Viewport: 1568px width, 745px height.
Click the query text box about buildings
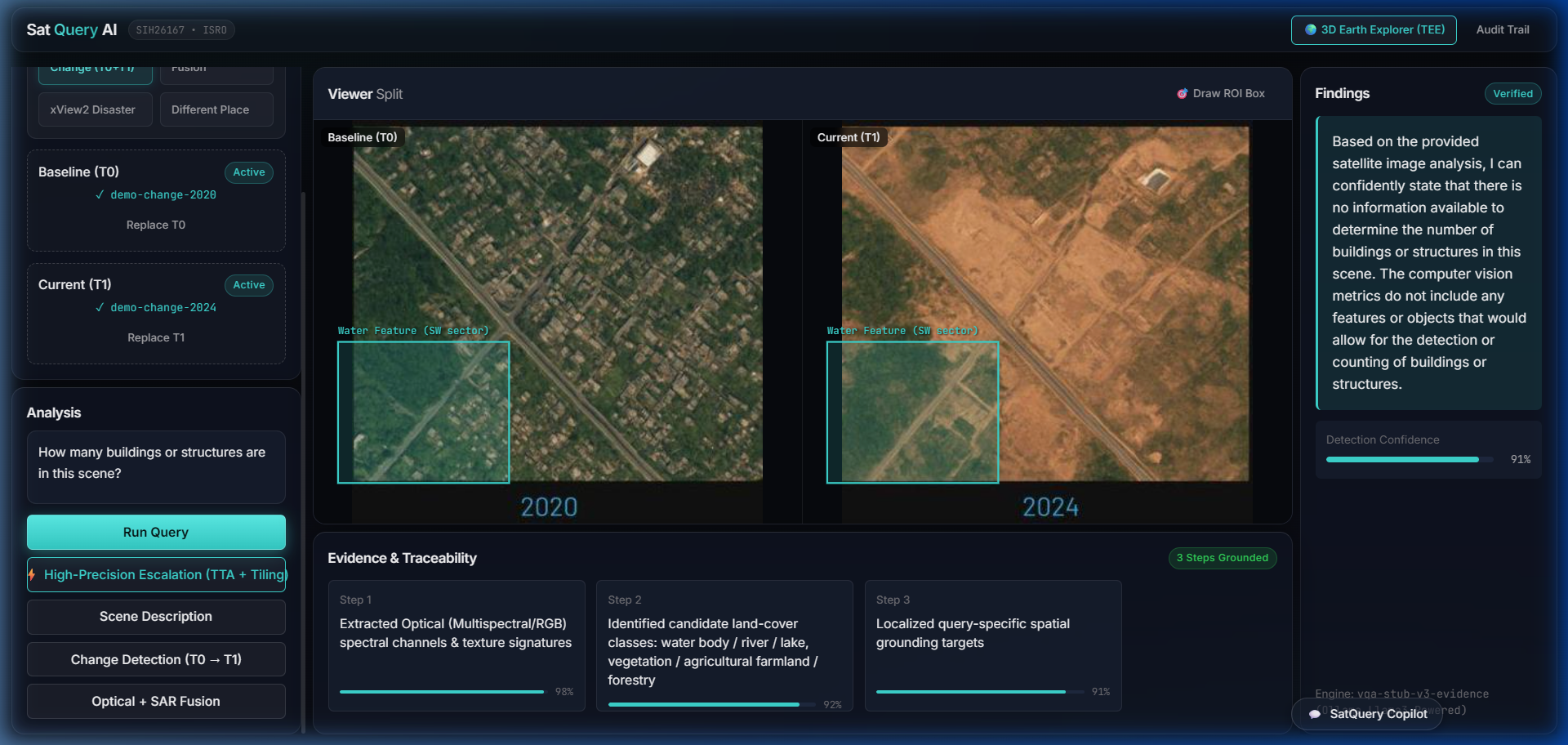tap(156, 466)
